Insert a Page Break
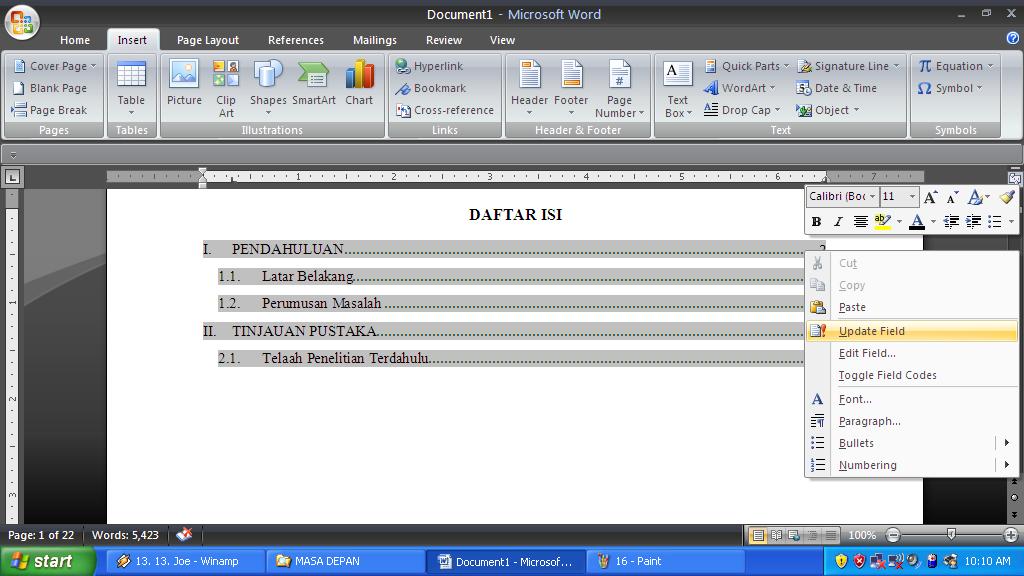The image size is (1024, 576). [x=50, y=110]
